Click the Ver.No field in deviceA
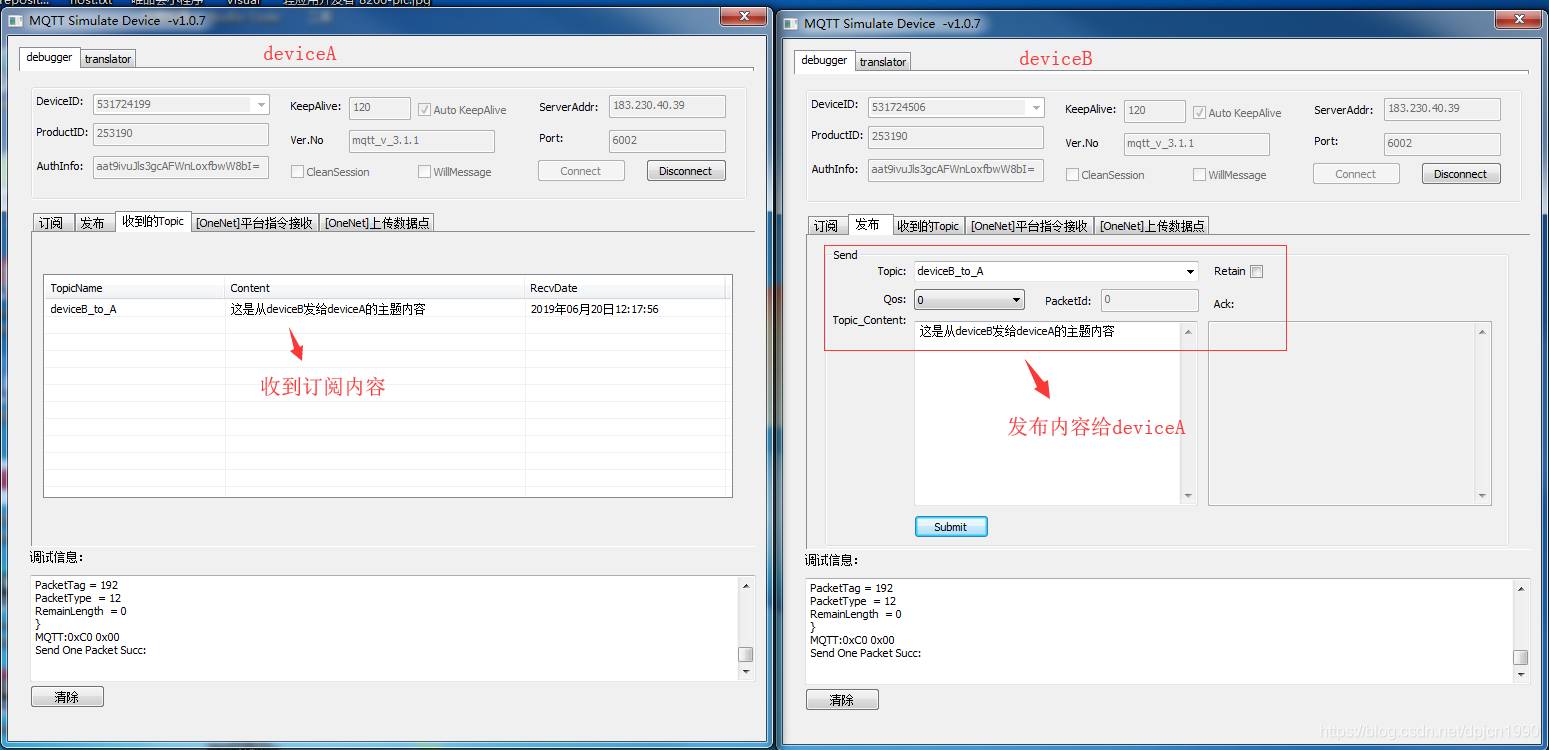1549x750 pixels. click(x=421, y=141)
